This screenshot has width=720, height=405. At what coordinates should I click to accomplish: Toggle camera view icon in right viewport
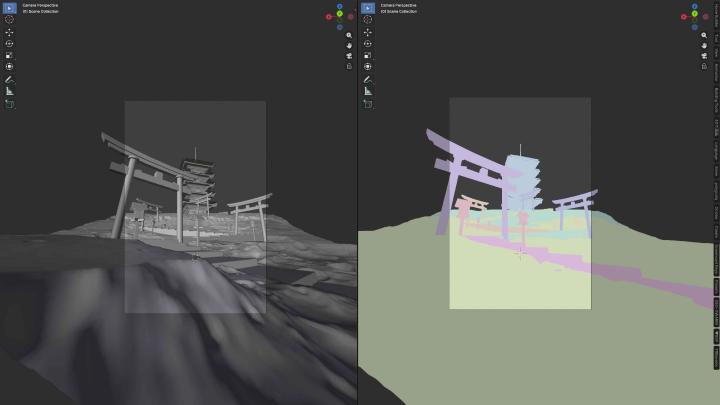704,56
